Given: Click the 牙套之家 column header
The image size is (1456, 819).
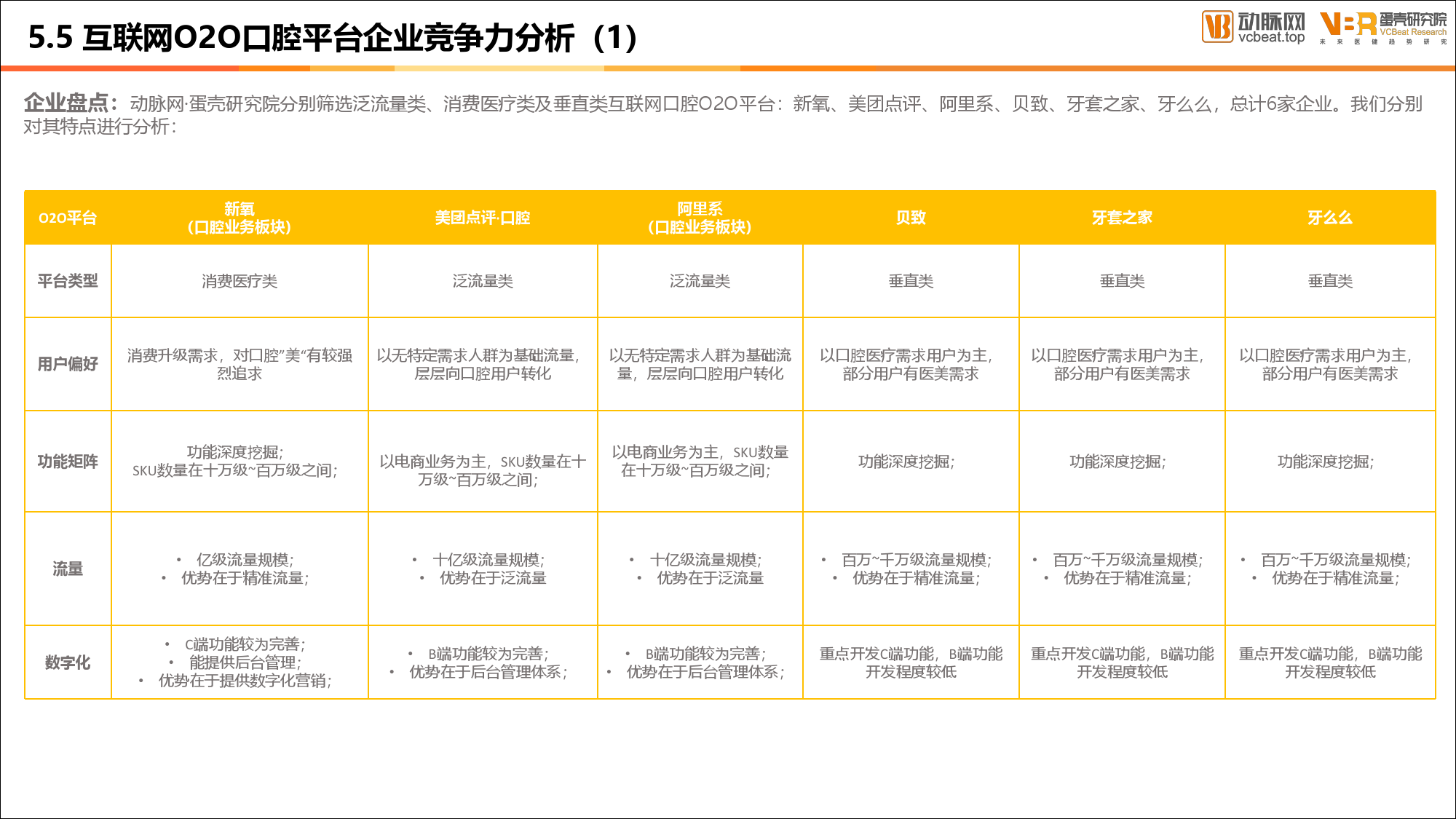Looking at the screenshot, I should [x=1122, y=218].
